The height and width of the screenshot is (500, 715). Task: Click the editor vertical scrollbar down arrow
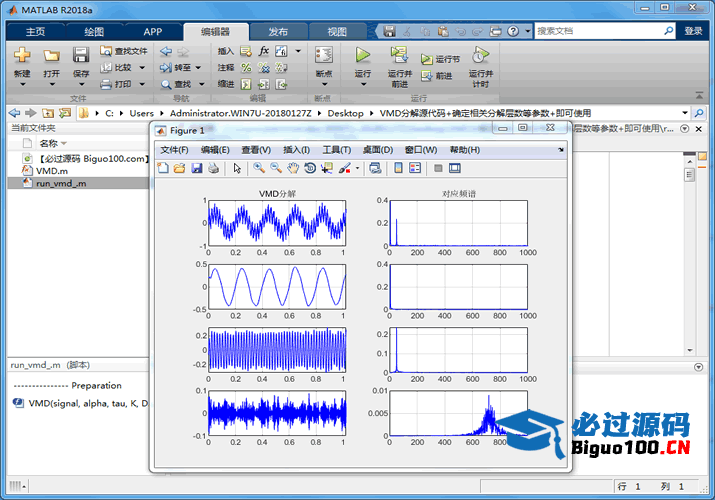point(689,350)
